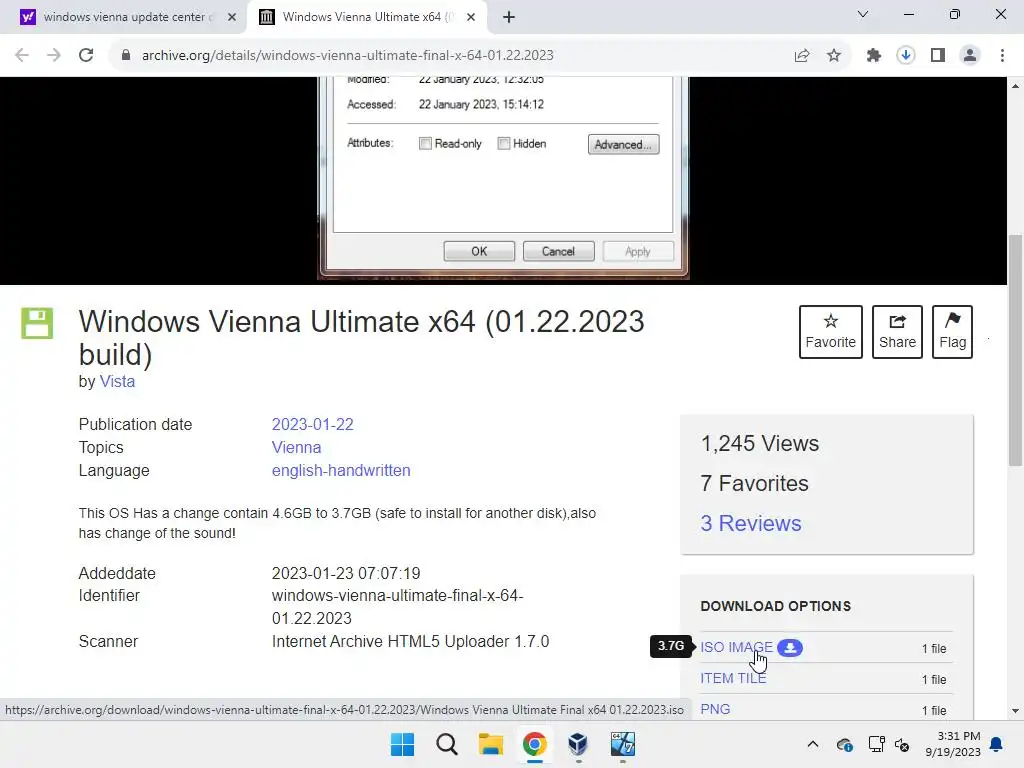Toggle Chrome side panel
The width and height of the screenshot is (1024, 768).
point(938,56)
